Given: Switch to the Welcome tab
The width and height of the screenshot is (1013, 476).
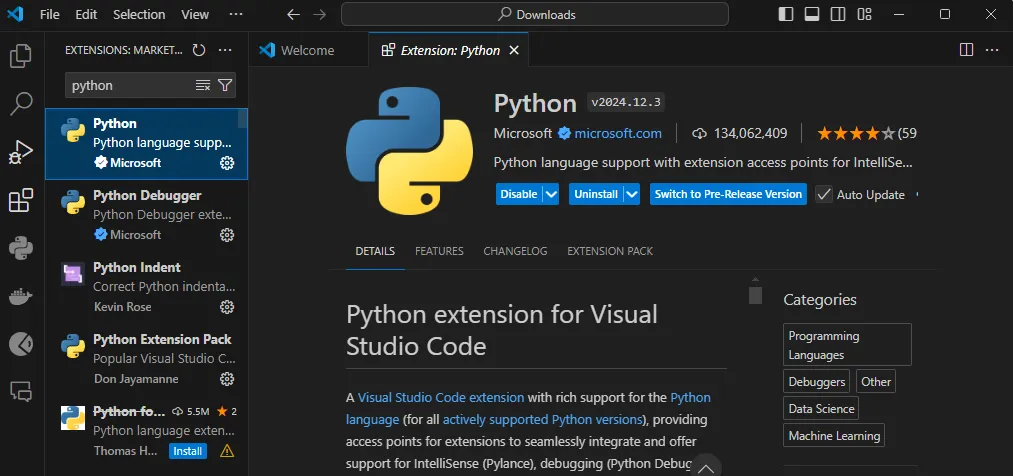Looking at the screenshot, I should (308, 50).
